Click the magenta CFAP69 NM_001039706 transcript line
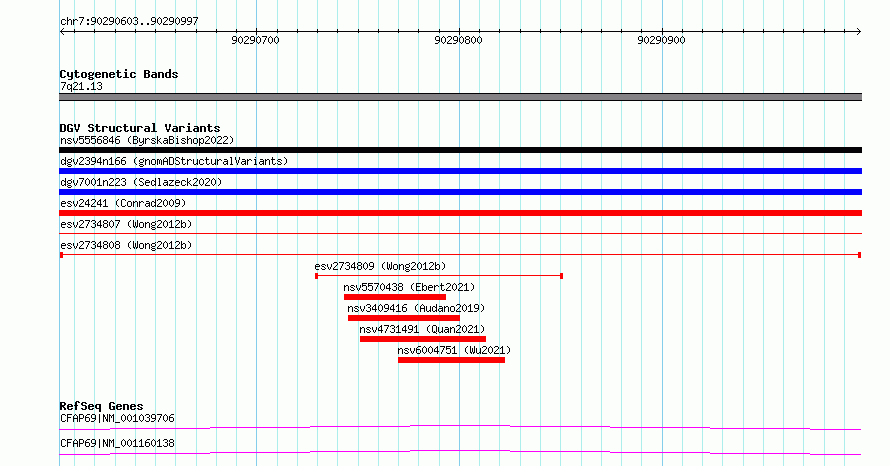Viewport: 890px width, 466px height. (x=460, y=427)
